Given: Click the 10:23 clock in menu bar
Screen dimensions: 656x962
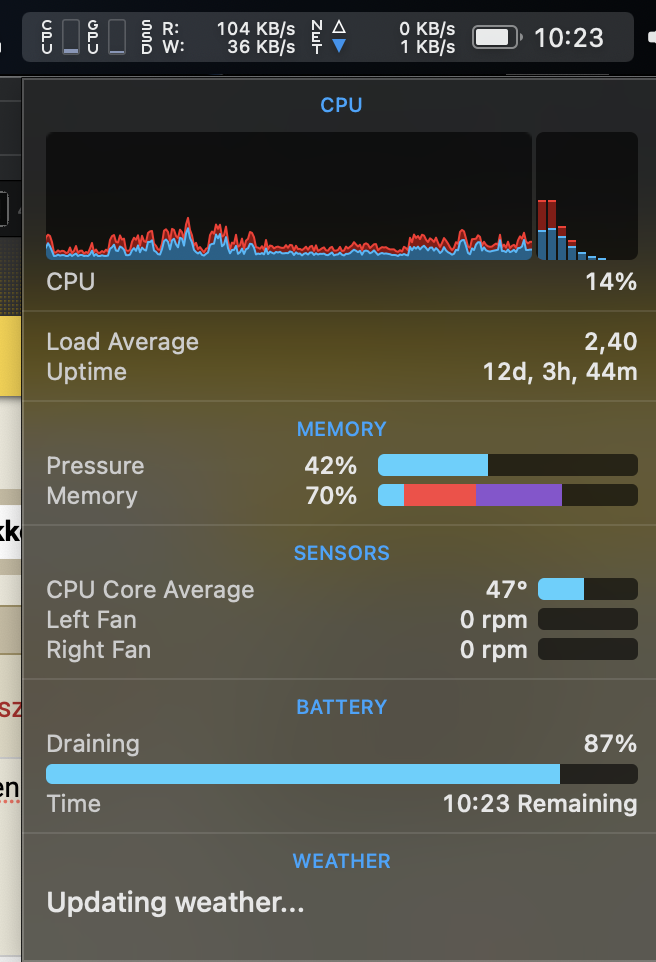Looking at the screenshot, I should (x=569, y=38).
